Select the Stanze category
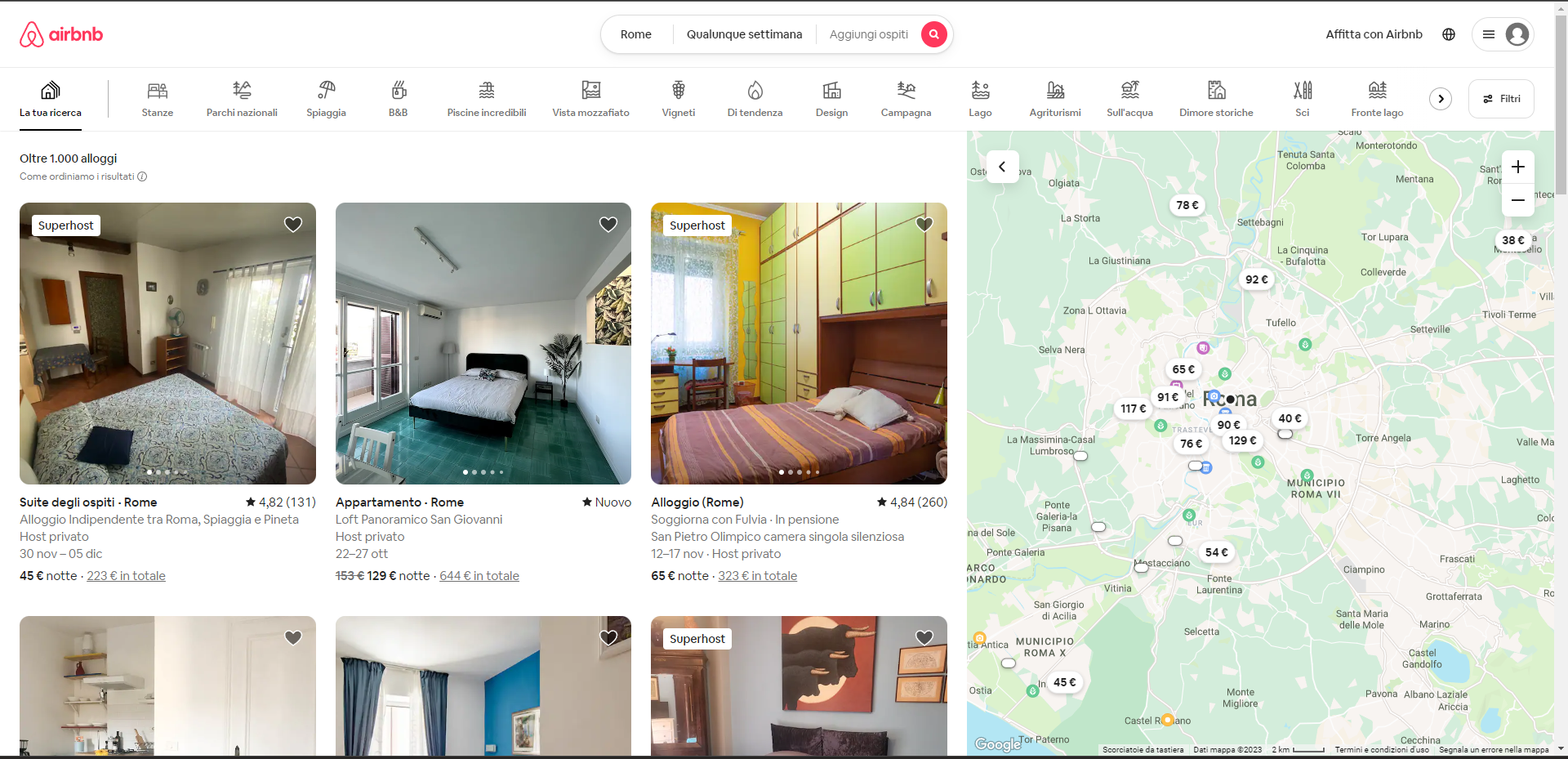This screenshot has height=759, width=1568. tap(158, 100)
